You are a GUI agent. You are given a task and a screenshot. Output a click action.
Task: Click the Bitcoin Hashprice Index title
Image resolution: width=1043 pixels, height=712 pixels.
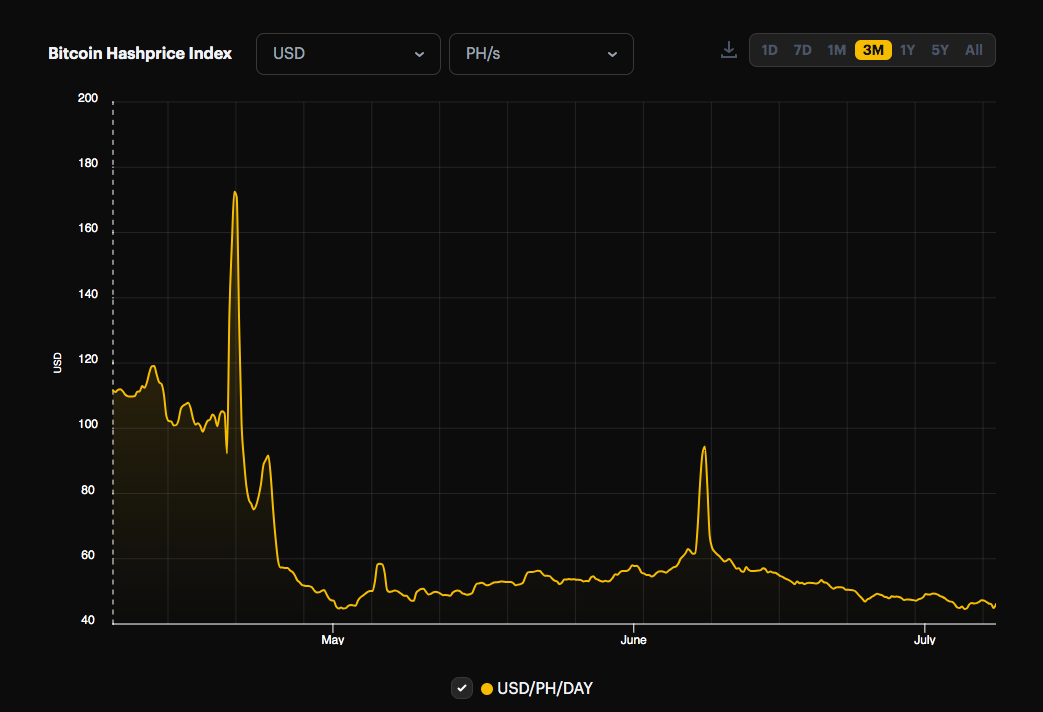tap(140, 53)
